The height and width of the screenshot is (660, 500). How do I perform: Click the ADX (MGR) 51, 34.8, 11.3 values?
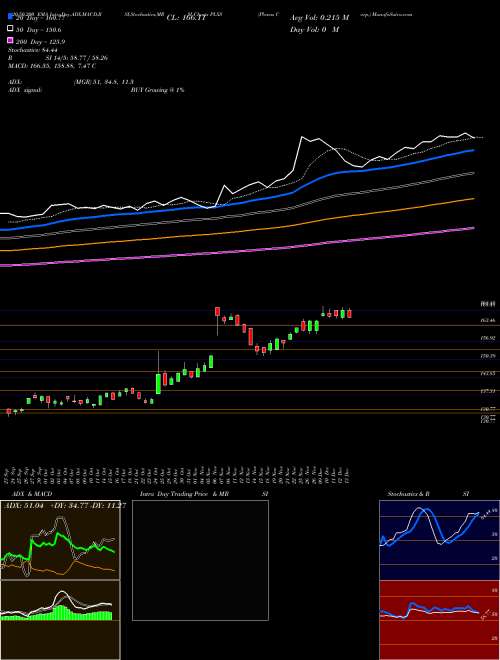(x=104, y=82)
